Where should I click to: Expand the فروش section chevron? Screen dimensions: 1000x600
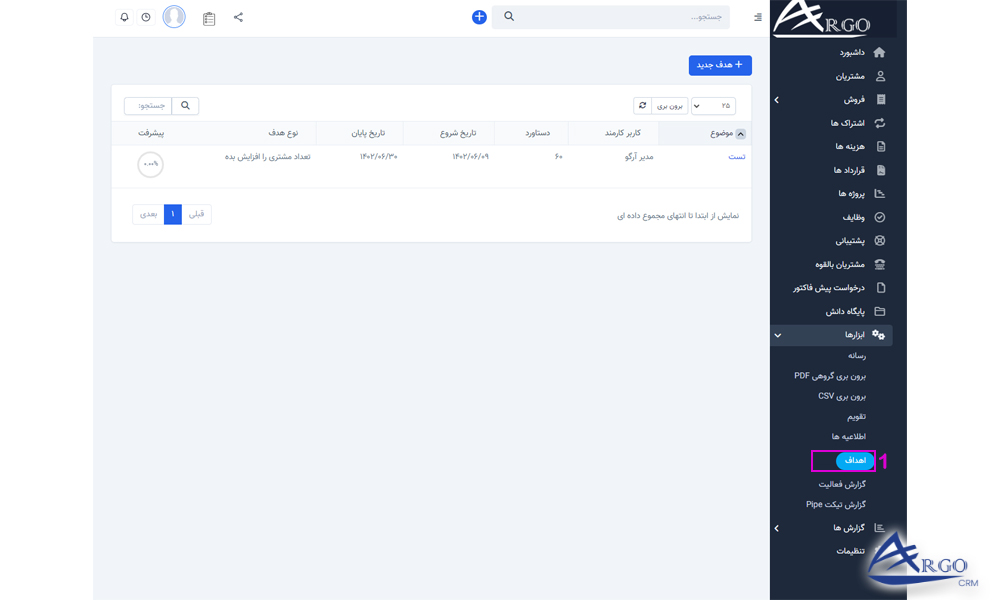[x=777, y=99]
